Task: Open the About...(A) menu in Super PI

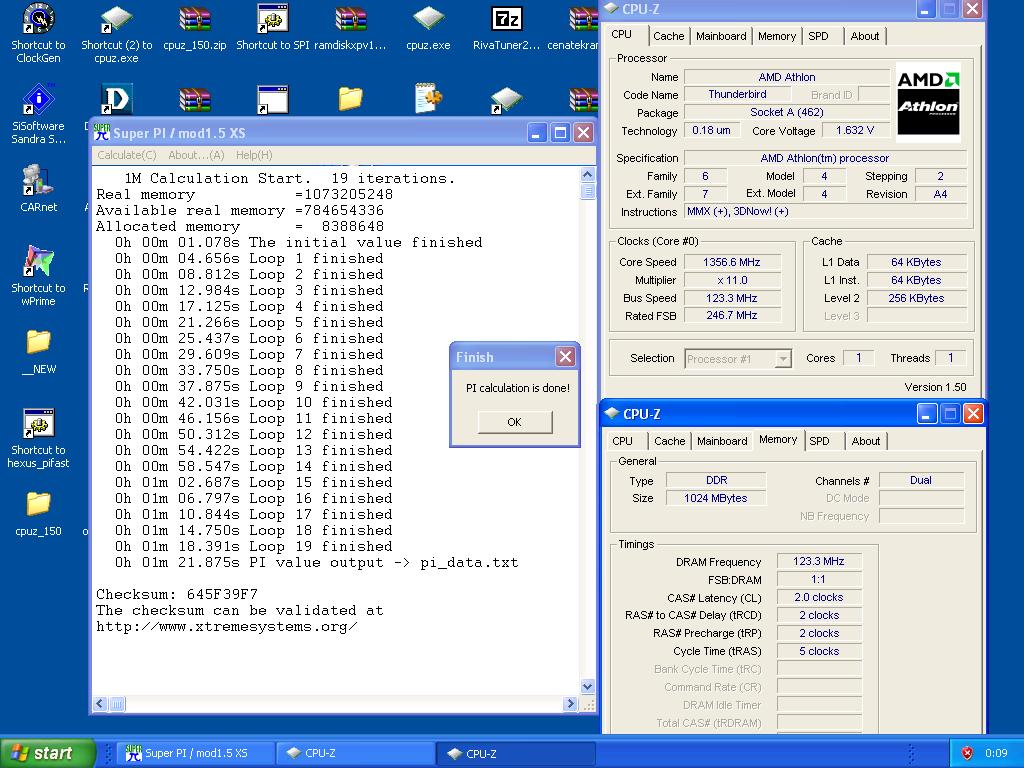Action: (196, 155)
